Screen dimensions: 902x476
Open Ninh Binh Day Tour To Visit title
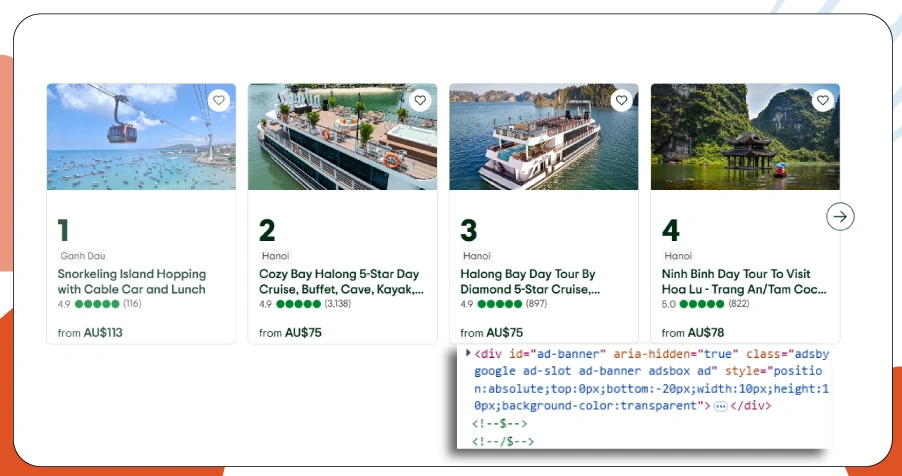[x=744, y=281]
